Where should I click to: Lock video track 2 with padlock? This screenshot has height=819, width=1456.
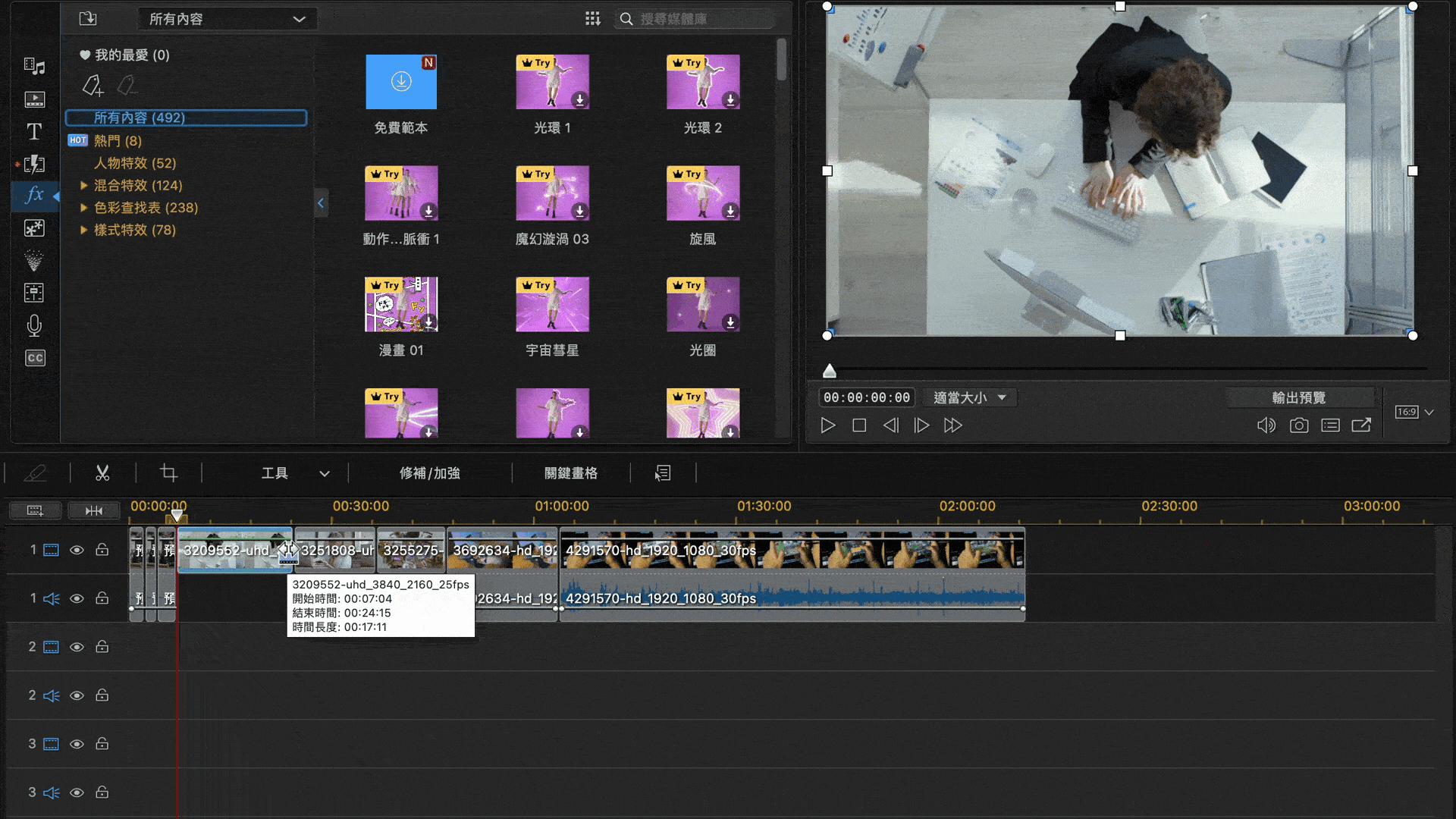click(x=102, y=647)
